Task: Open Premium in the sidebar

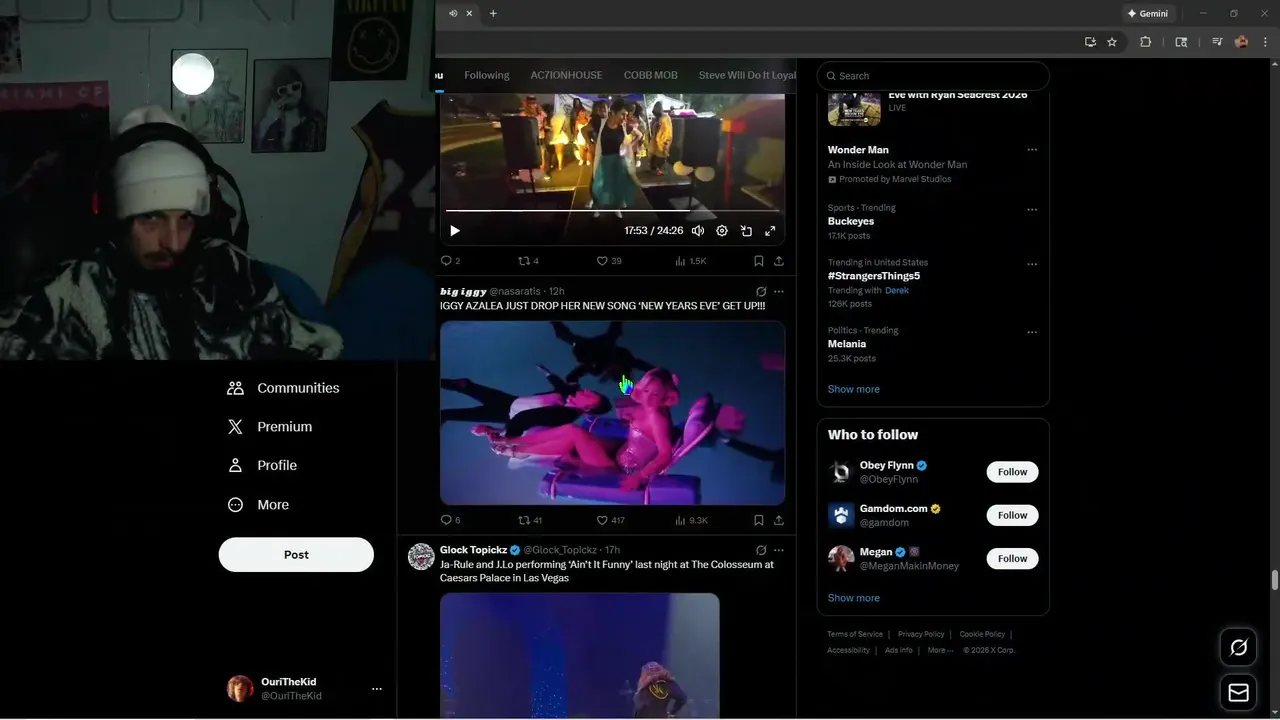Action: pyautogui.click(x=270, y=427)
